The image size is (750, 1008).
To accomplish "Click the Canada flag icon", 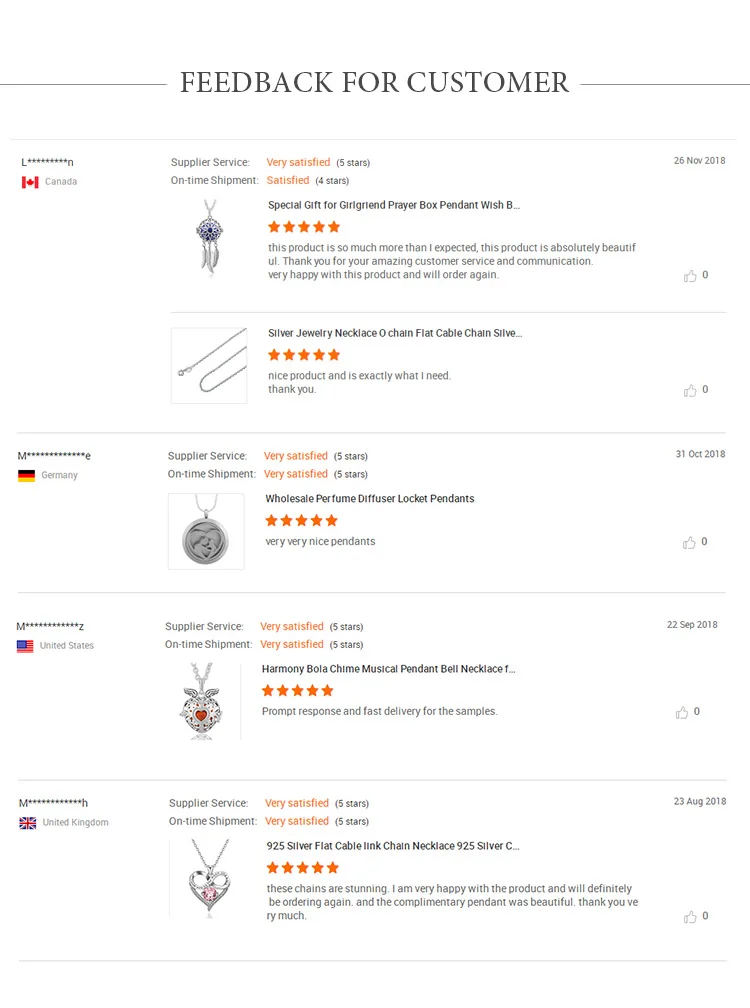I will click(x=30, y=182).
